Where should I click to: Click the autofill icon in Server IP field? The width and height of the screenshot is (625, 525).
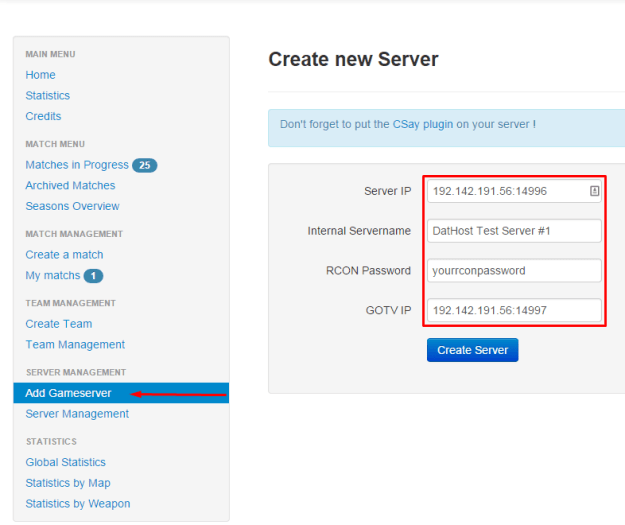click(x=594, y=191)
